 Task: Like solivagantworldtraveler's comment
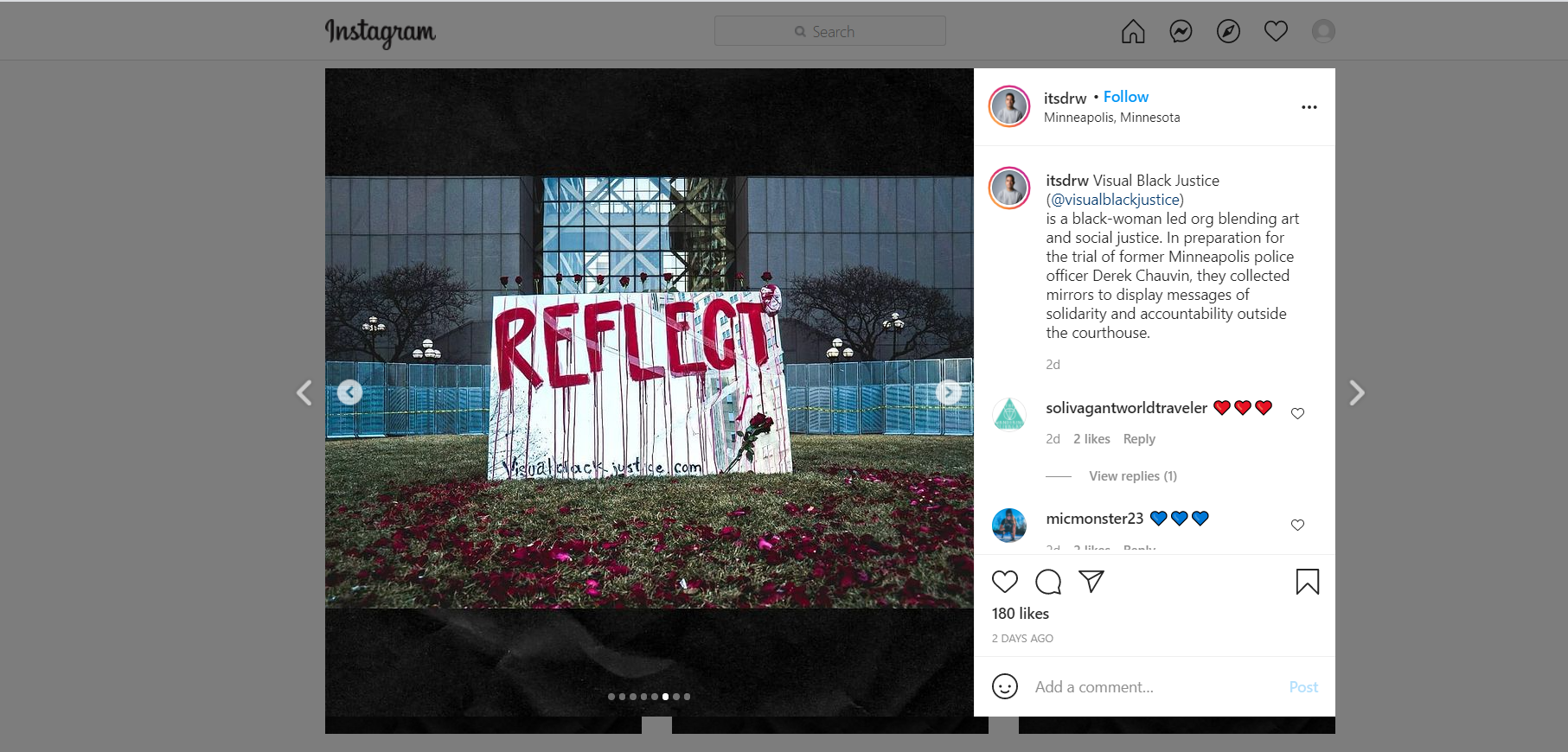pyautogui.click(x=1297, y=413)
